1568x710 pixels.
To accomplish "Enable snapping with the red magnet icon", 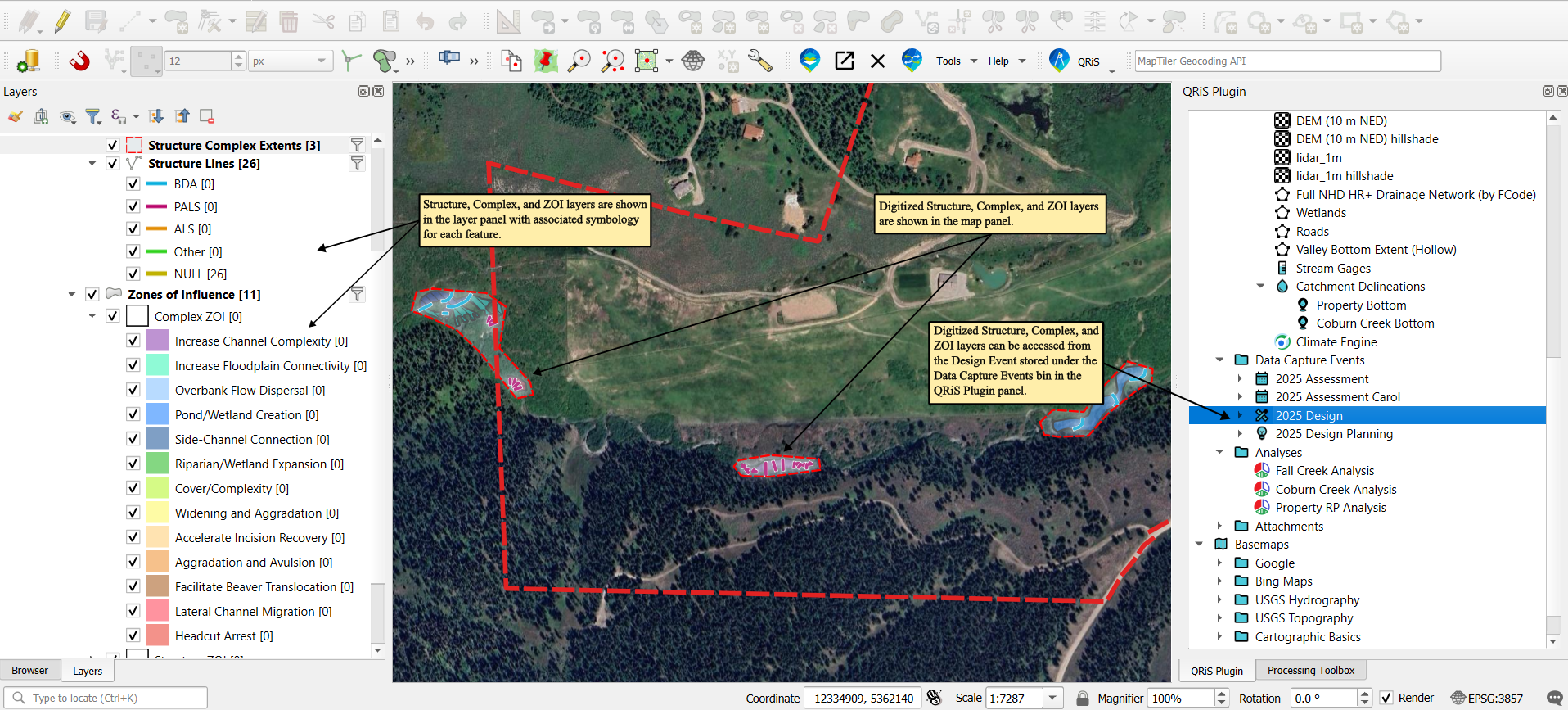I will [79, 61].
